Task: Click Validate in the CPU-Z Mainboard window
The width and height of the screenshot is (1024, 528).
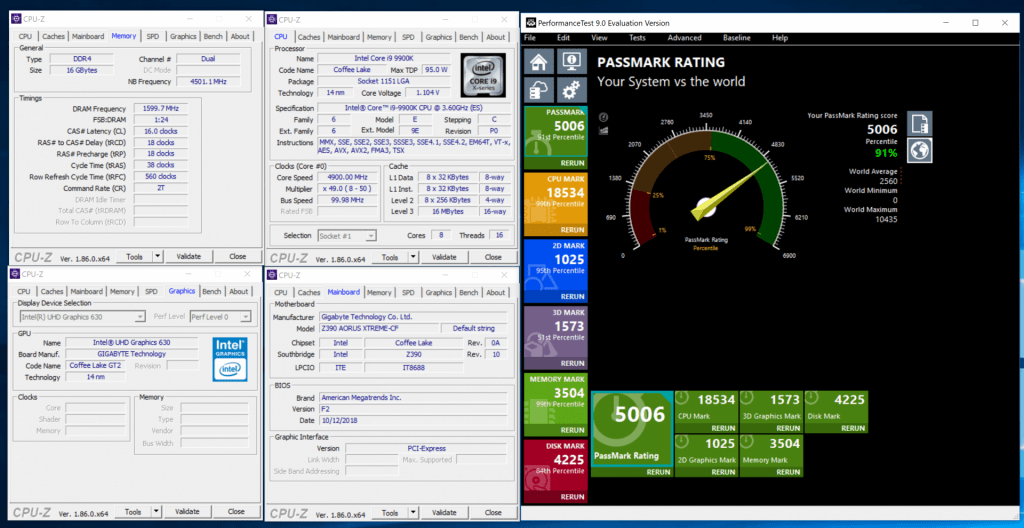Action: click(x=443, y=512)
